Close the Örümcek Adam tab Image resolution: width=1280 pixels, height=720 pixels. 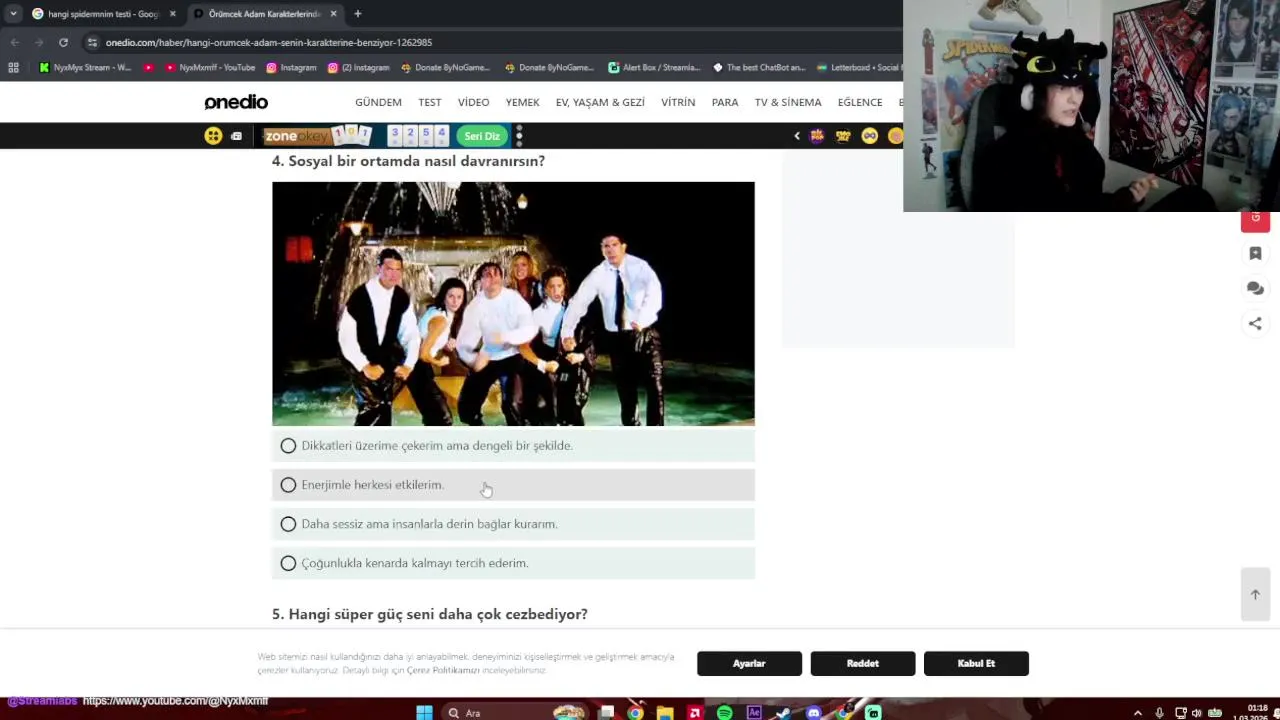tap(333, 14)
